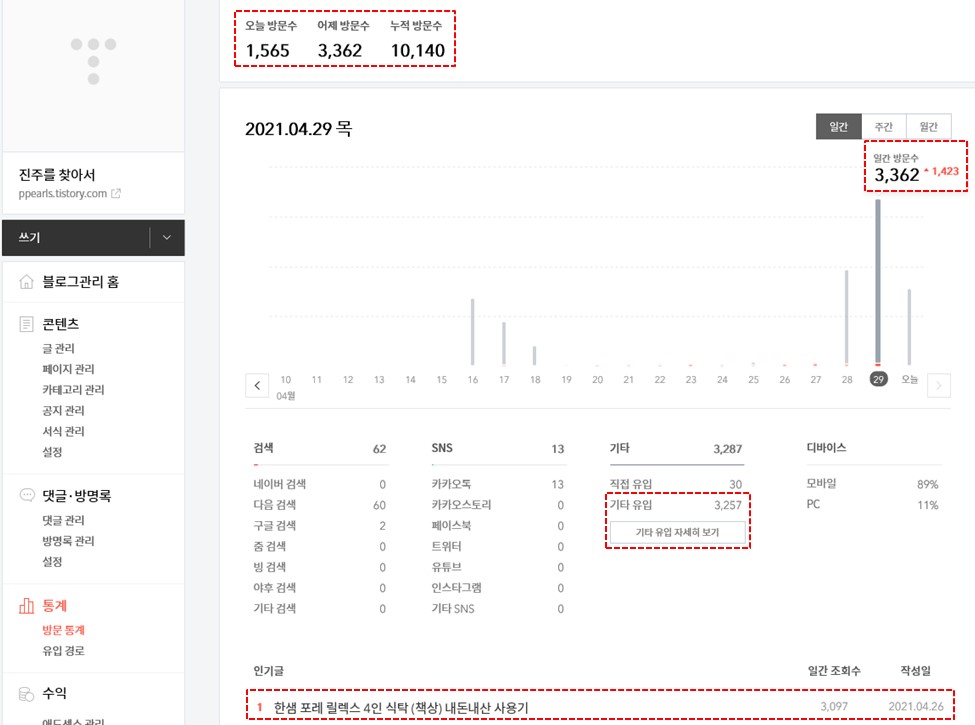Select date 29 on the chart axis
Image resolution: width=975 pixels, height=725 pixels.
(x=878, y=379)
